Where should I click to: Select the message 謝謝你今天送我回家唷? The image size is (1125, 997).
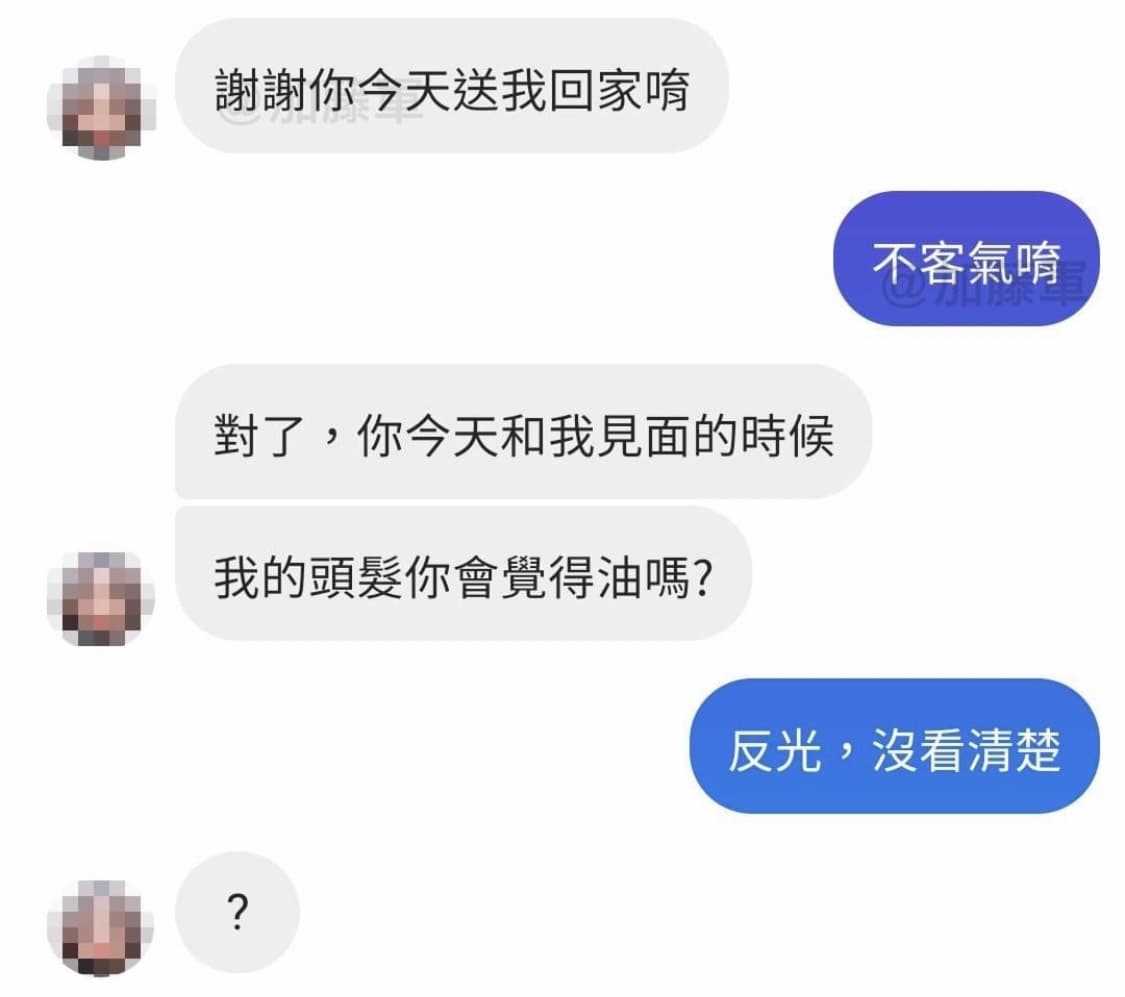click(x=452, y=86)
